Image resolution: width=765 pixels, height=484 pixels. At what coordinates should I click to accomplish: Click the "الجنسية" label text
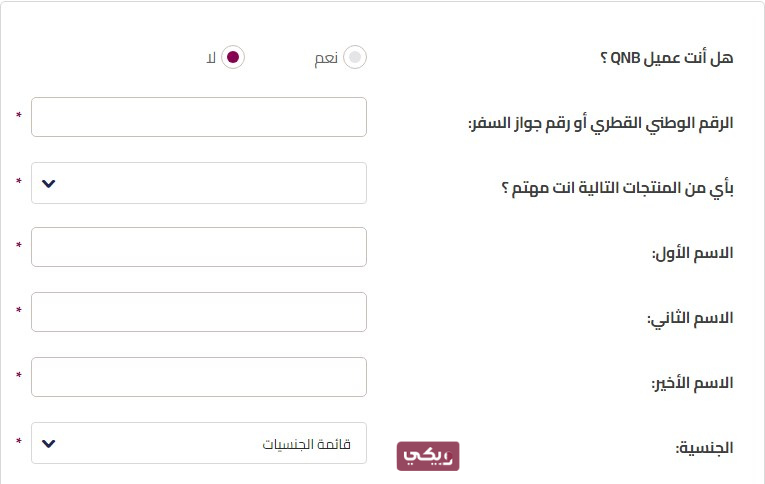[x=704, y=448]
